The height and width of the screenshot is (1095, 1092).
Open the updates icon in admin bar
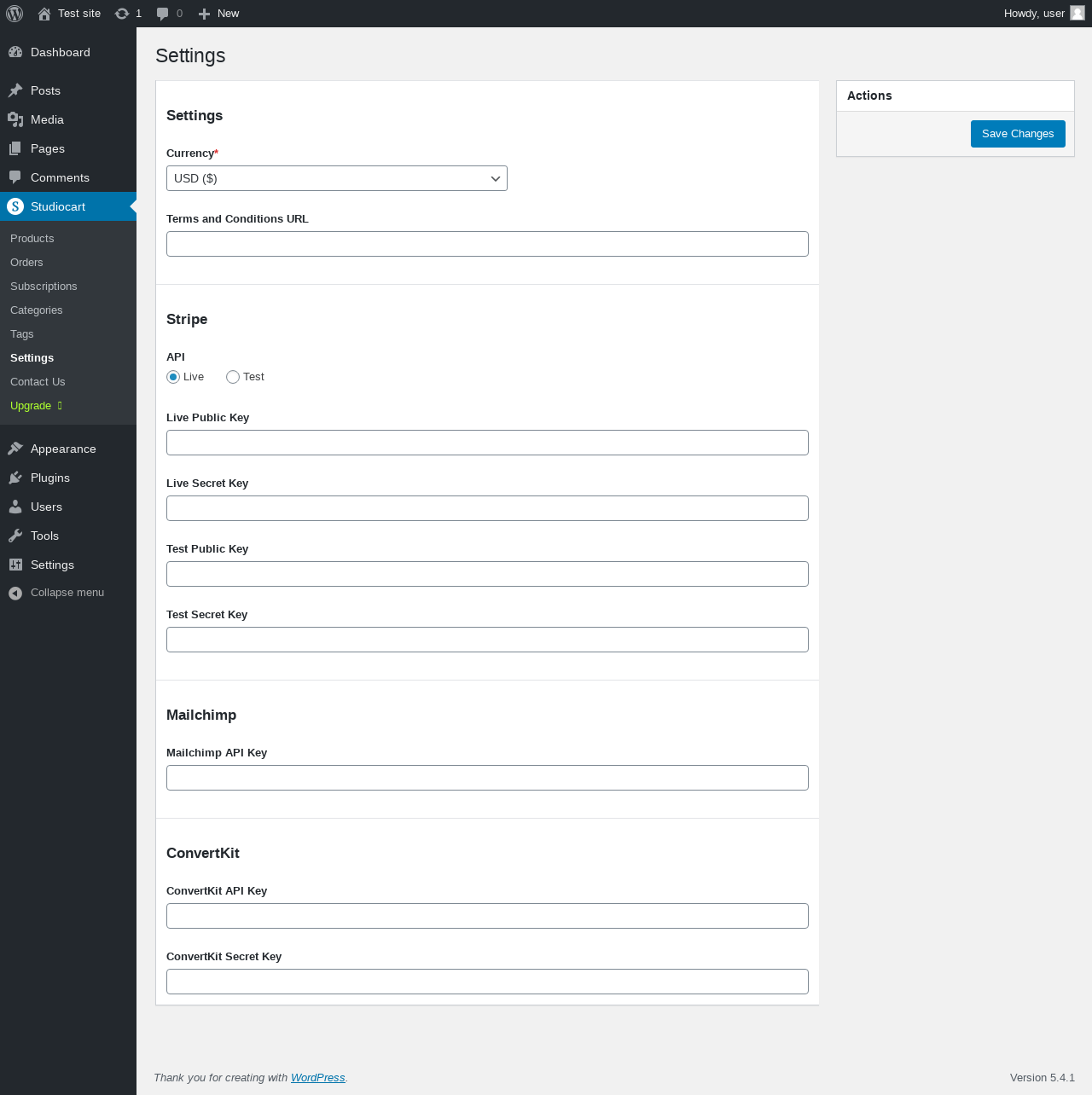tap(122, 14)
